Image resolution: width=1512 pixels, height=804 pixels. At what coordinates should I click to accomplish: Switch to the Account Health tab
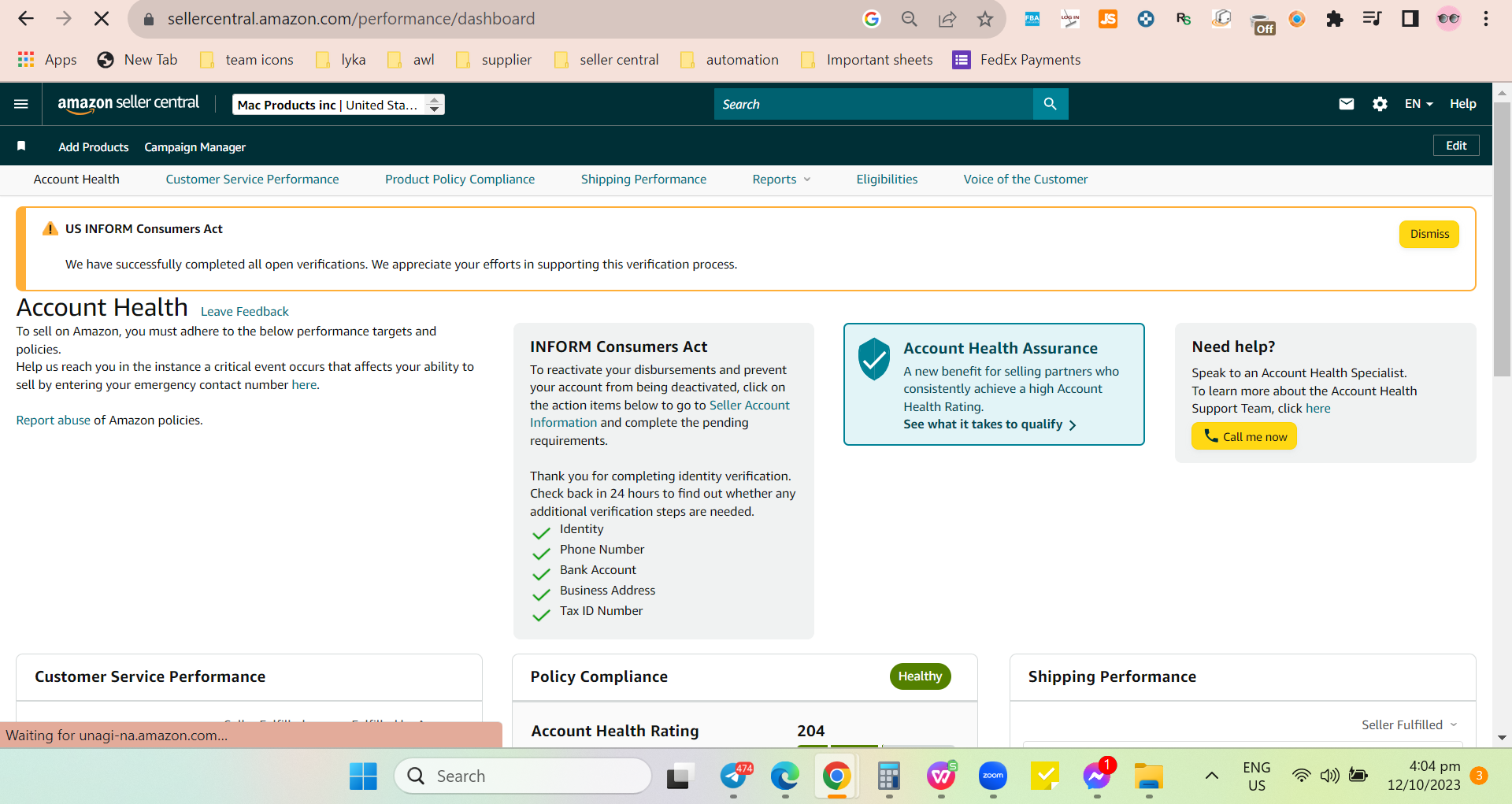pos(76,180)
